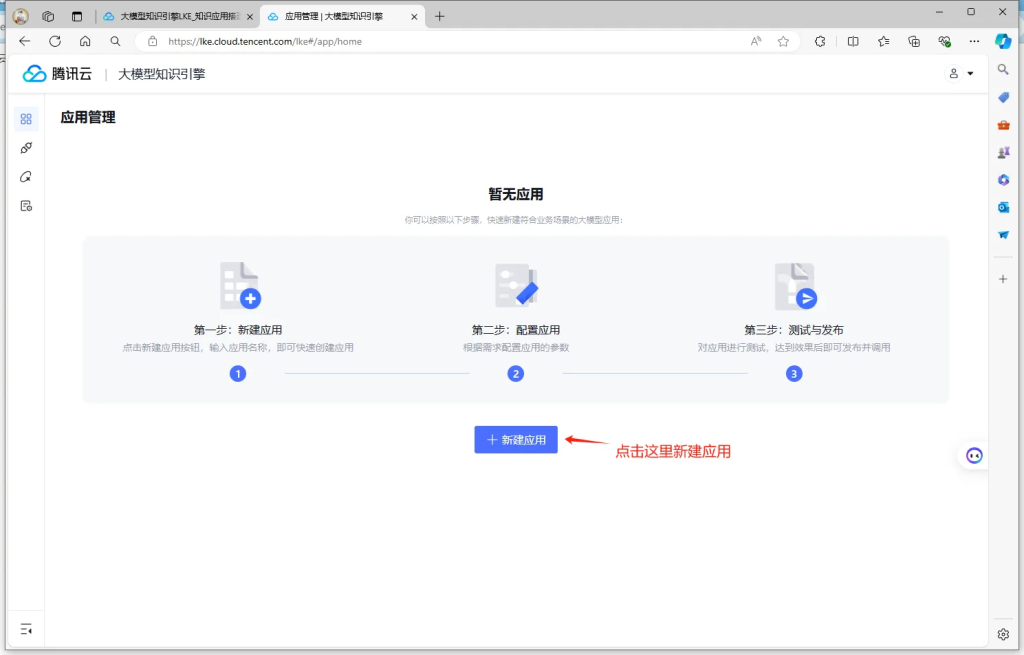Click the Tencent Cloud logo
The image size is (1024, 655).
(x=57, y=74)
